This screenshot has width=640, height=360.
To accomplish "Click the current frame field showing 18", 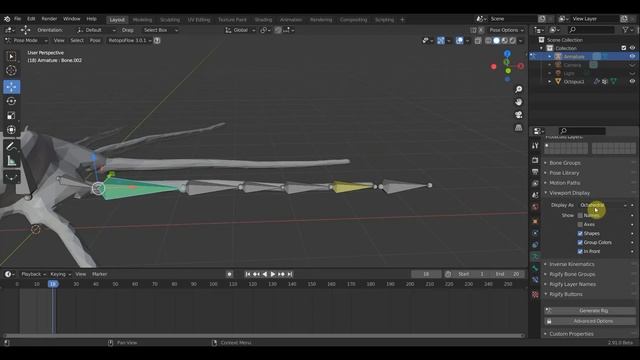I will tap(426, 274).
